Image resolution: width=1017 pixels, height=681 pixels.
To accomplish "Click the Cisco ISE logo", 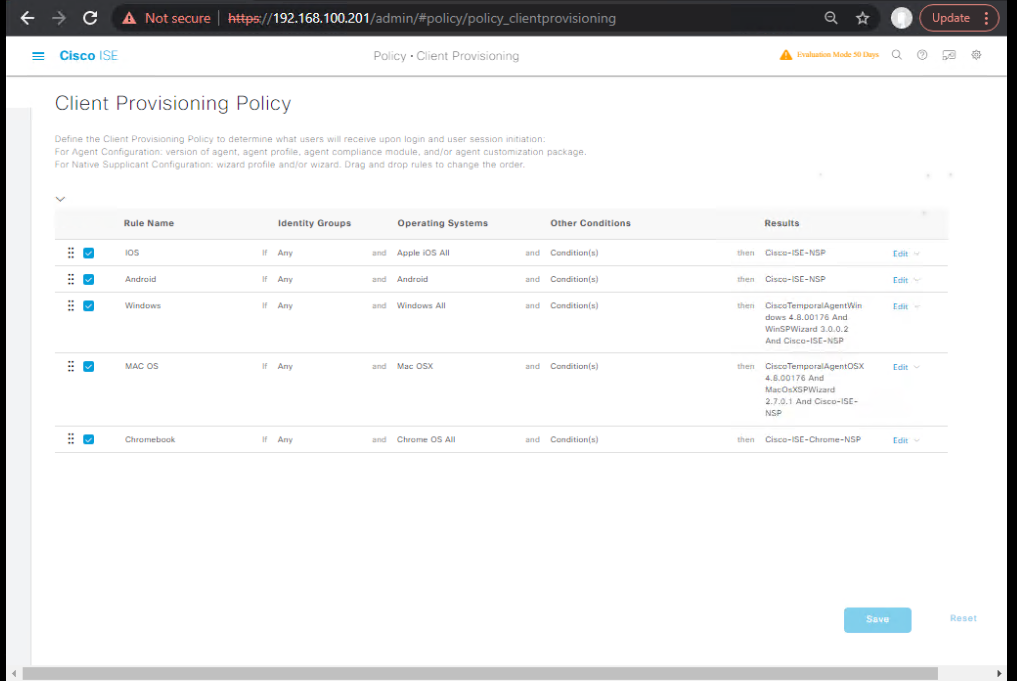I will coord(89,56).
